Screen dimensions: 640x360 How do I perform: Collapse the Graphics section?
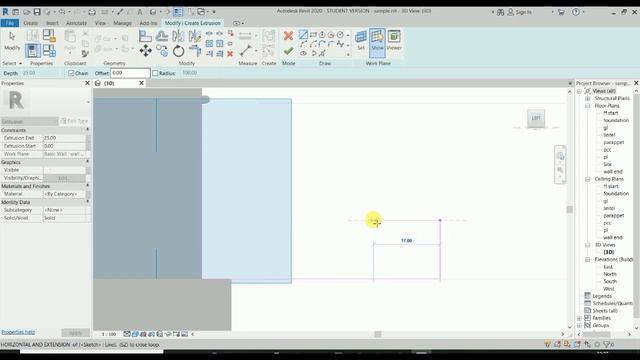[87, 162]
